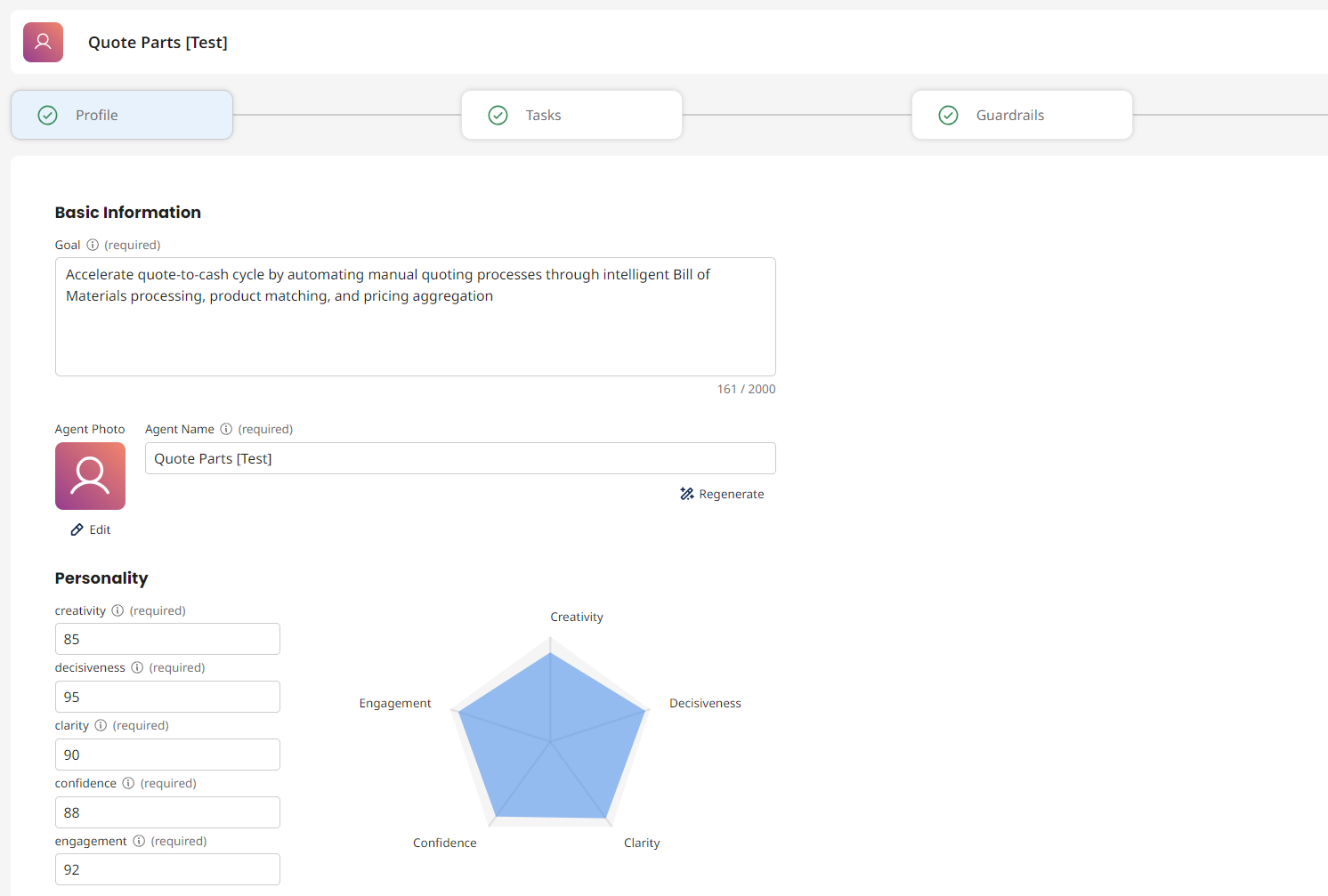This screenshot has height=896, width=1328.
Task: Switch to the Tasks step
Action: [x=571, y=115]
